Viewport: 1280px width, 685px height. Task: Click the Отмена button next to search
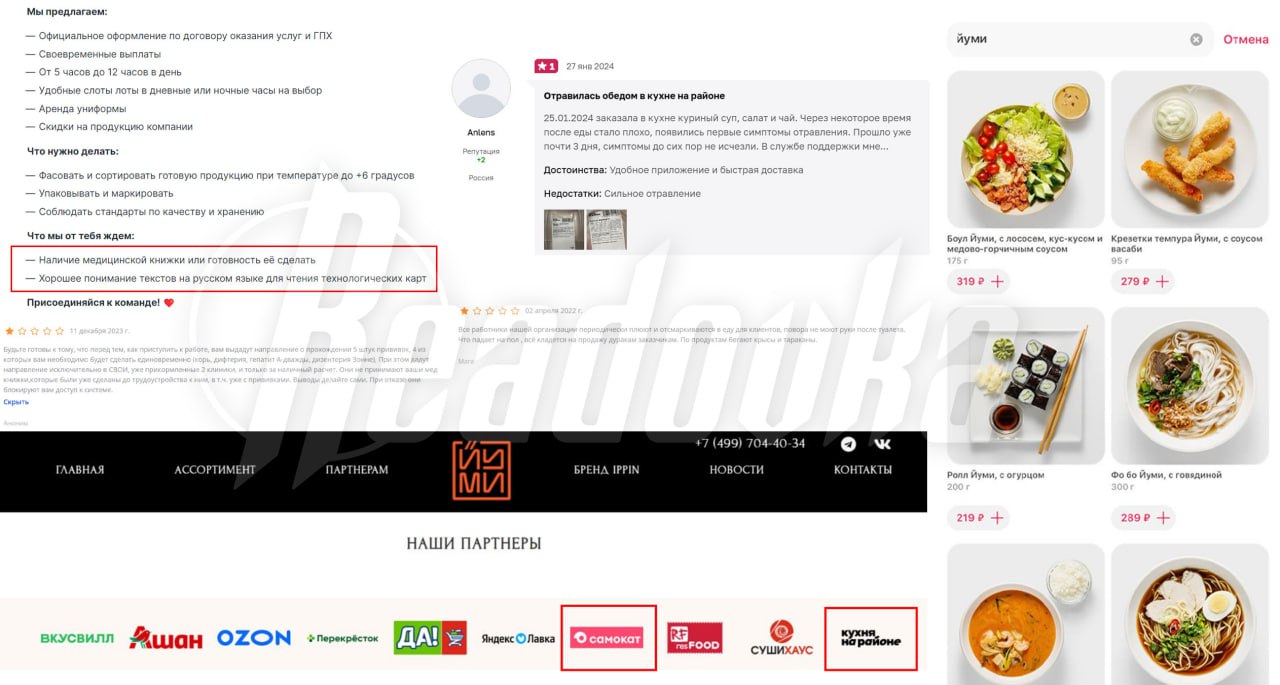(1246, 40)
